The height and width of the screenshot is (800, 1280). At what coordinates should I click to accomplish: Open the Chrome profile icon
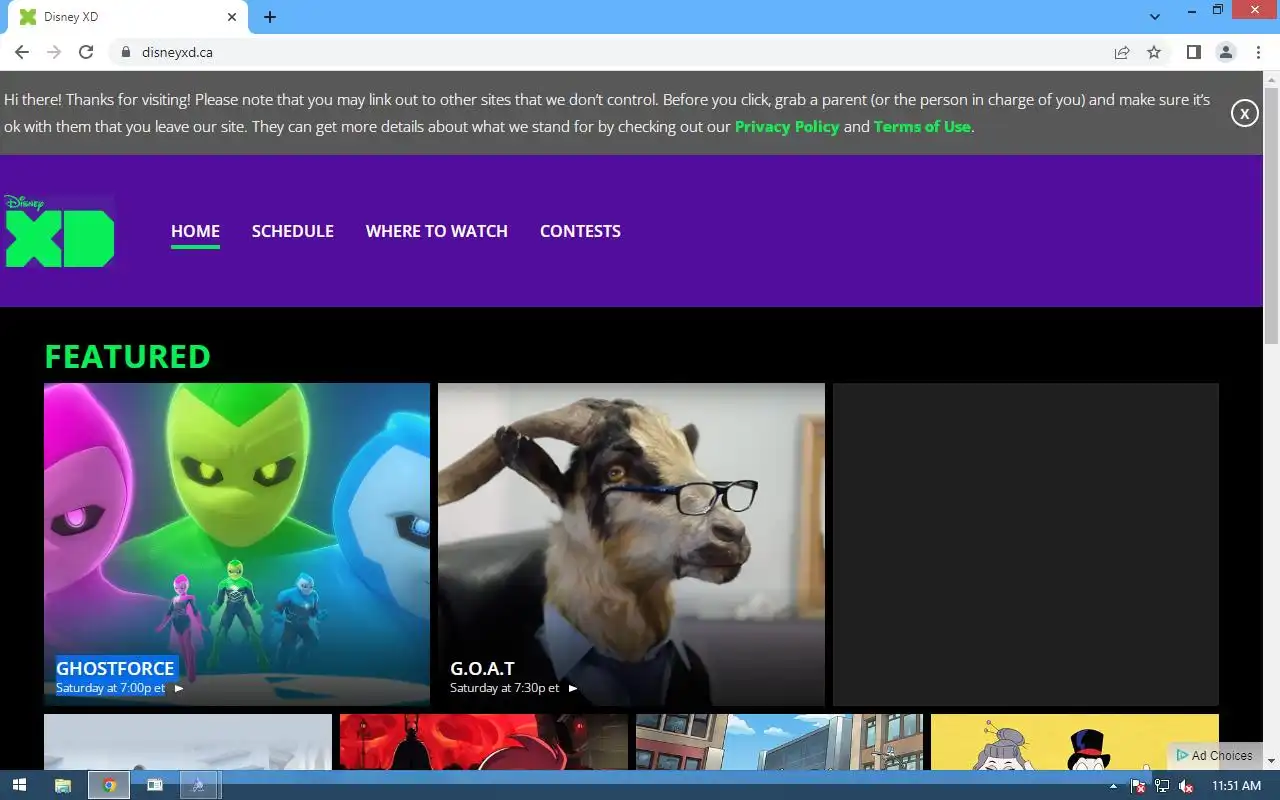pyautogui.click(x=1225, y=52)
